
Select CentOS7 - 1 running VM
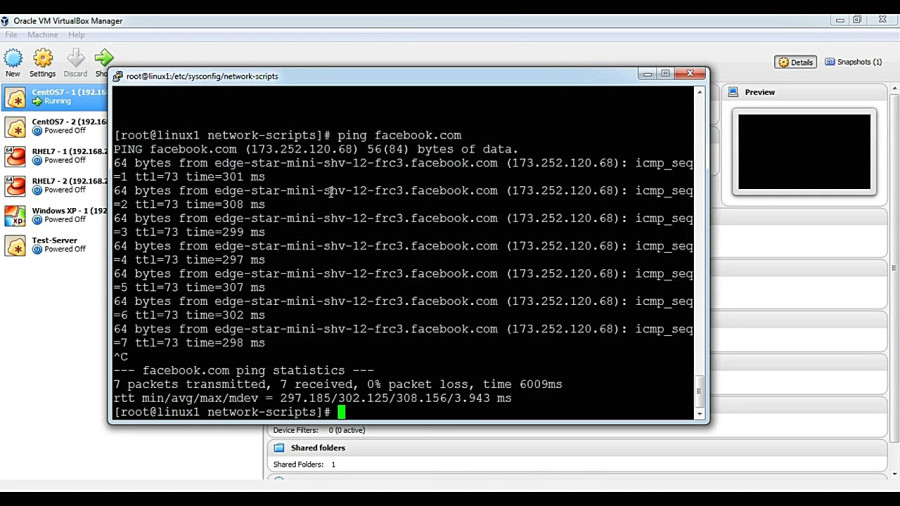click(55, 96)
